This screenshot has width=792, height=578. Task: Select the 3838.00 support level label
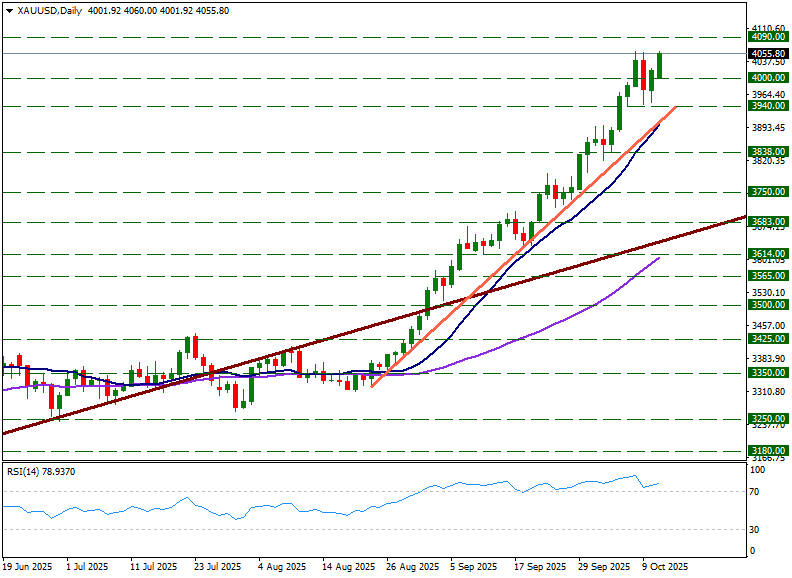point(767,152)
